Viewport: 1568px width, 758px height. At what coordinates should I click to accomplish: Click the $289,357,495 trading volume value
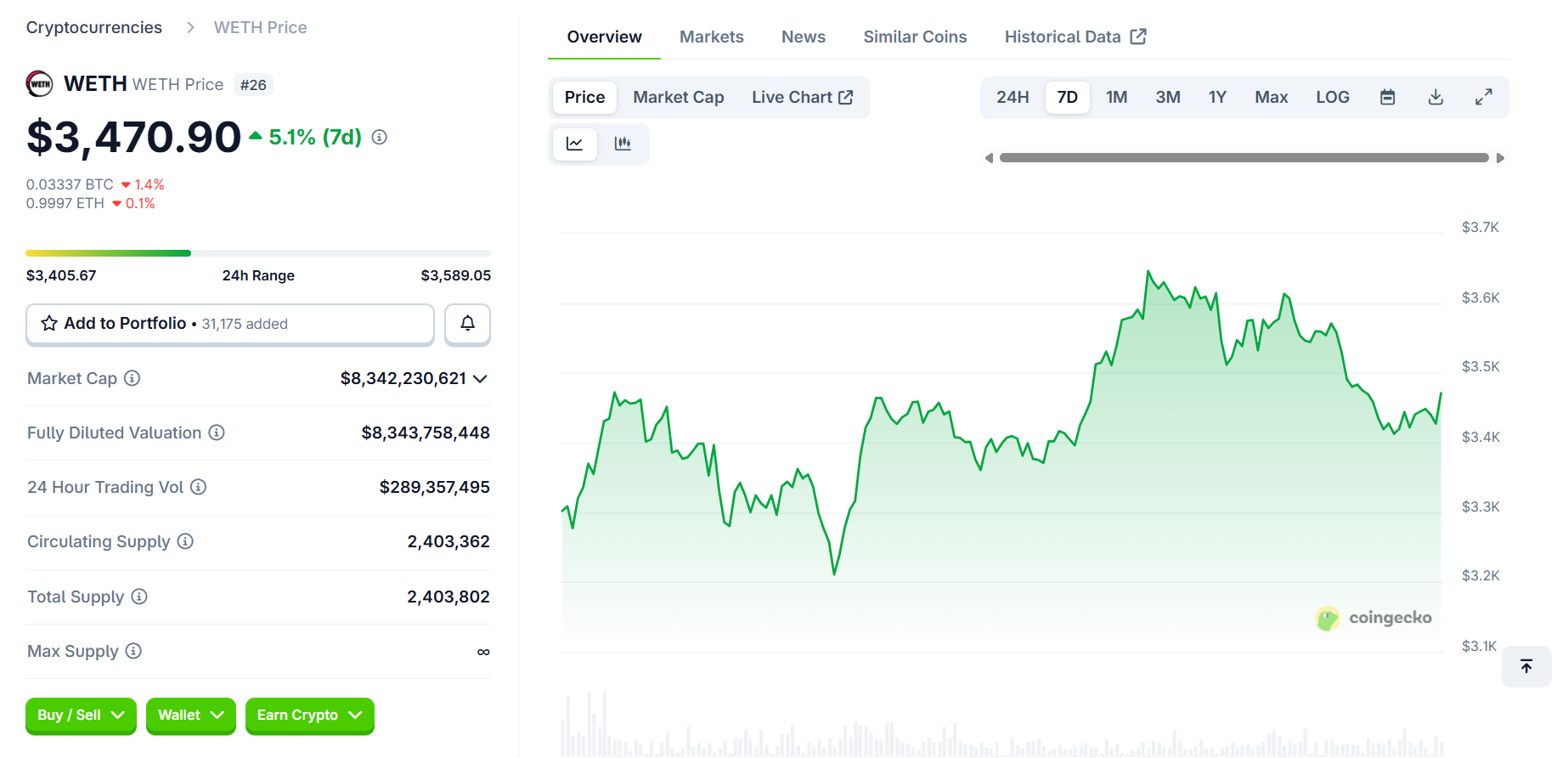(434, 487)
